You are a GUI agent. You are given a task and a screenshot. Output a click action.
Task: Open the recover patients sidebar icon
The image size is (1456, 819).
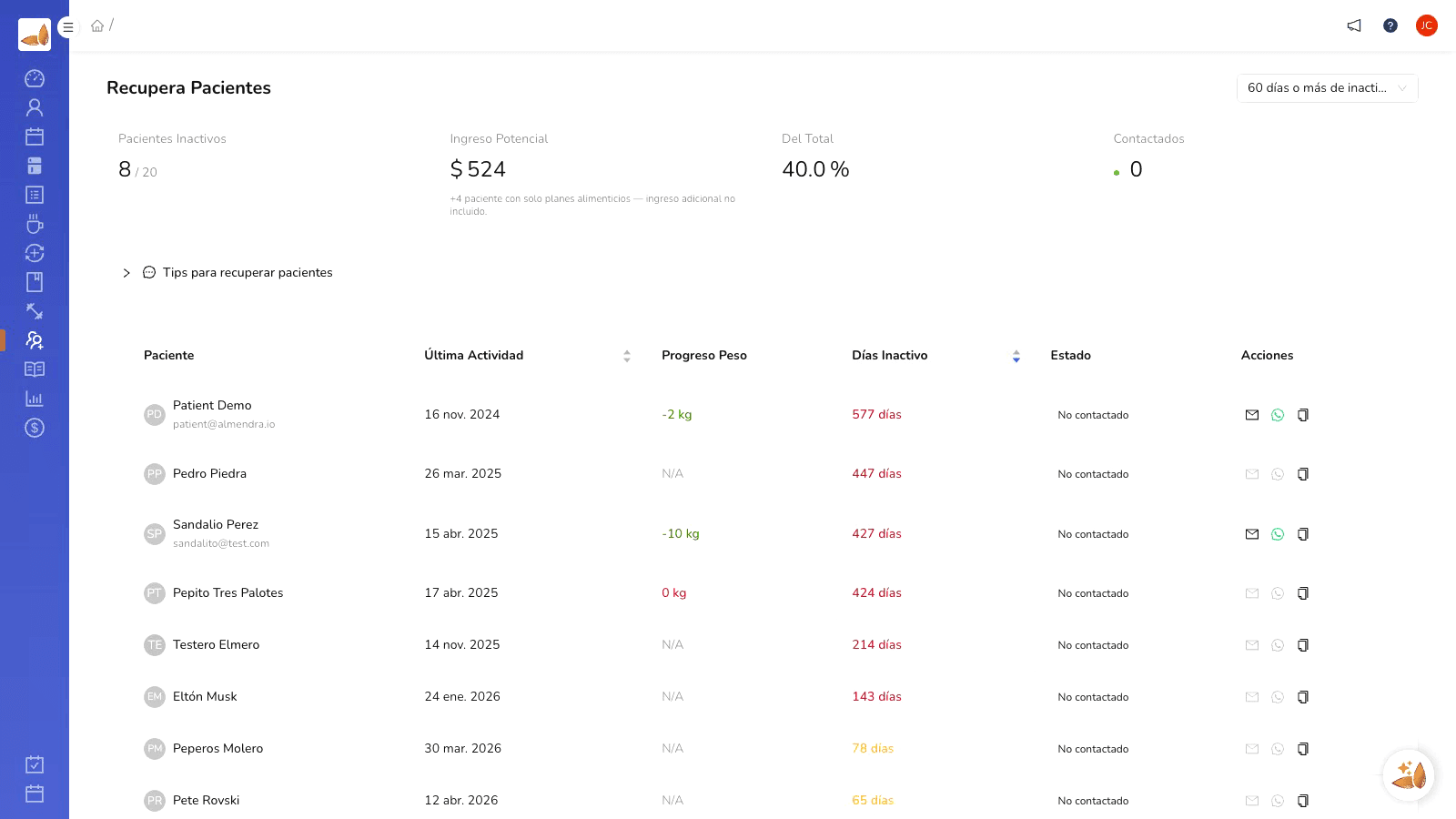point(35,340)
